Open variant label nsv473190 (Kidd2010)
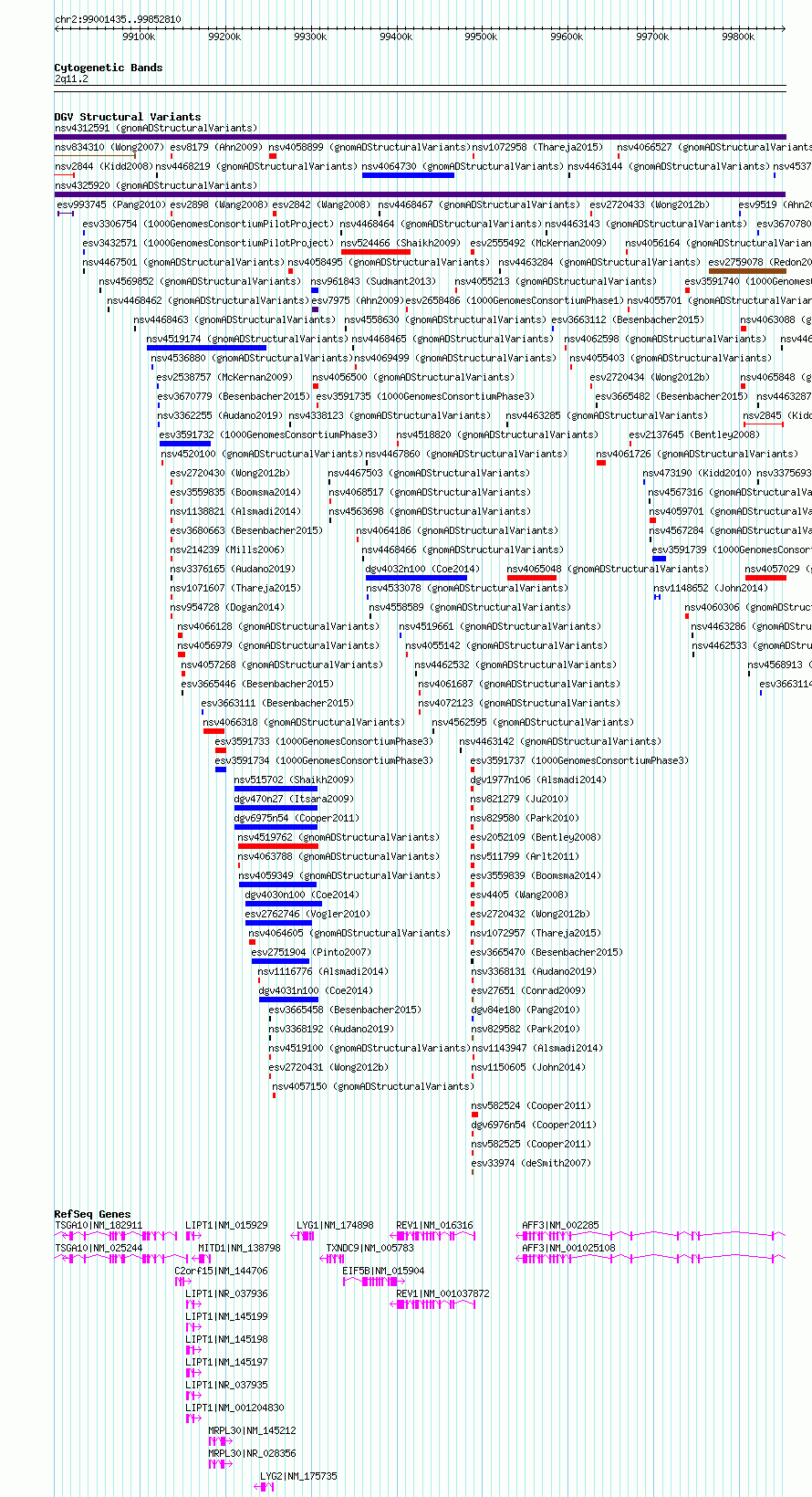The image size is (812, 1497). (697, 473)
